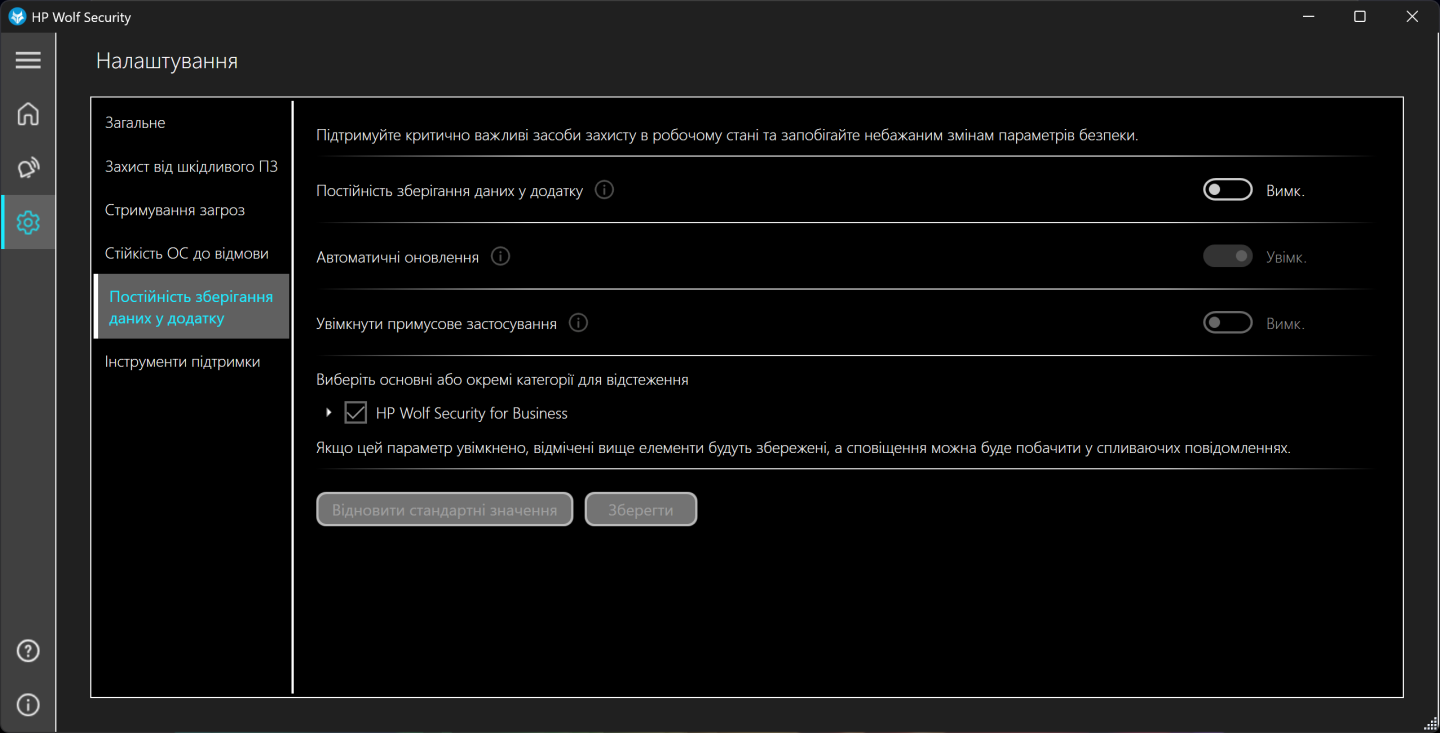Click Відновити стандартні значення button
Viewport: 1440px width, 733px height.
(x=444, y=510)
